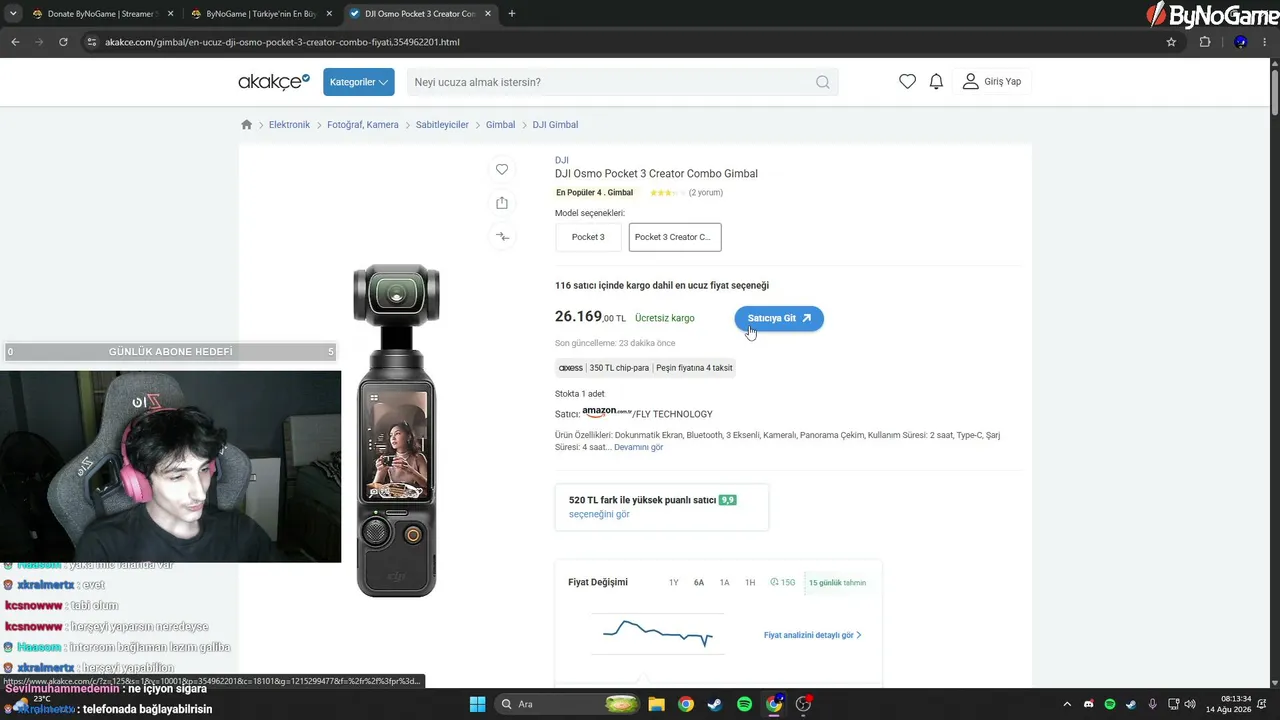Switch price chart to 15G range
1280x720 pixels.
pos(783,582)
